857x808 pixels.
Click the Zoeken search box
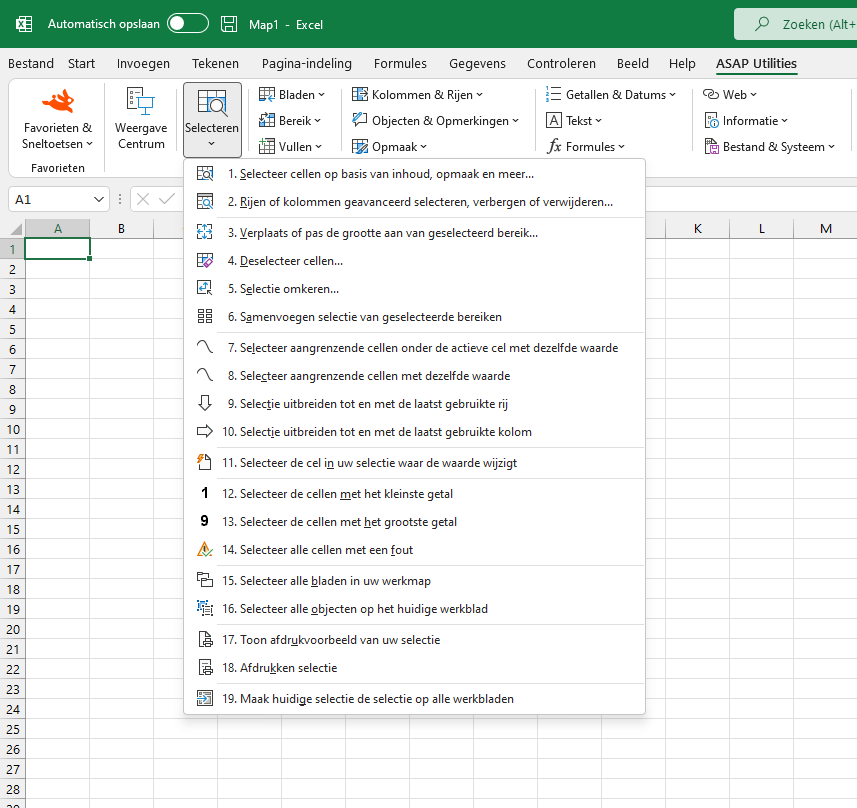tap(796, 24)
